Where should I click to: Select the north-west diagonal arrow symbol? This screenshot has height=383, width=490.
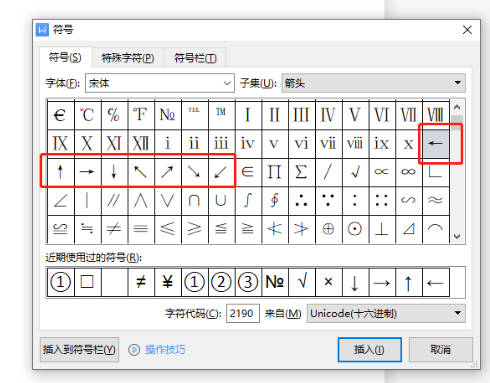point(141,172)
